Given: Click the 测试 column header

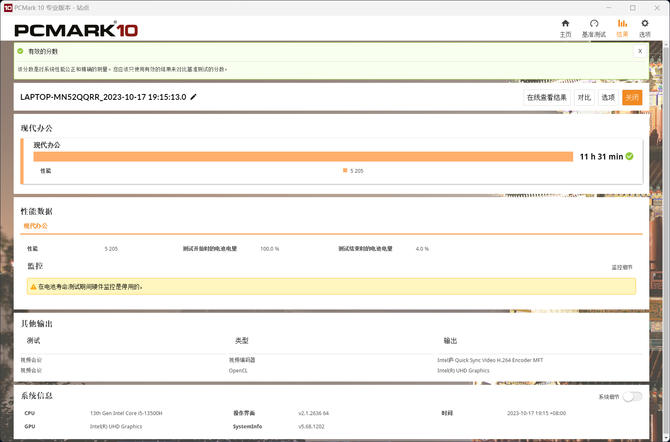Looking at the screenshot, I should pyautogui.click(x=33, y=341).
